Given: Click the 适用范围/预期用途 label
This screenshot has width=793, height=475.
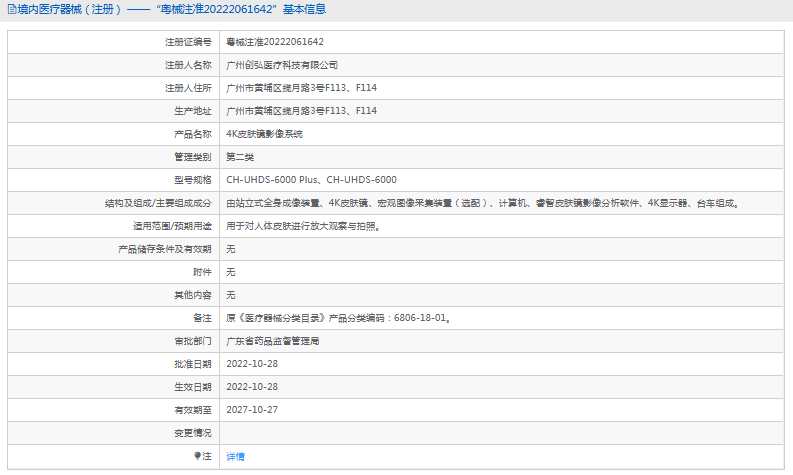Looking at the screenshot, I should pyautogui.click(x=172, y=226).
